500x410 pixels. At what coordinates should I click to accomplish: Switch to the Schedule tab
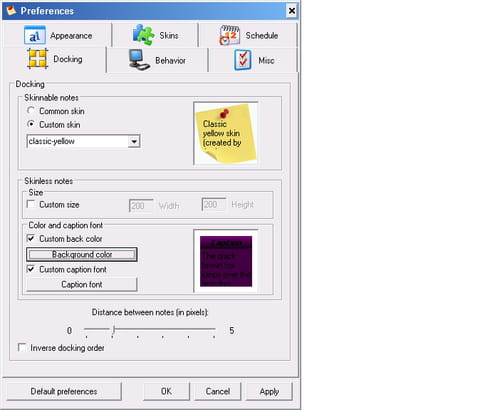[249, 35]
